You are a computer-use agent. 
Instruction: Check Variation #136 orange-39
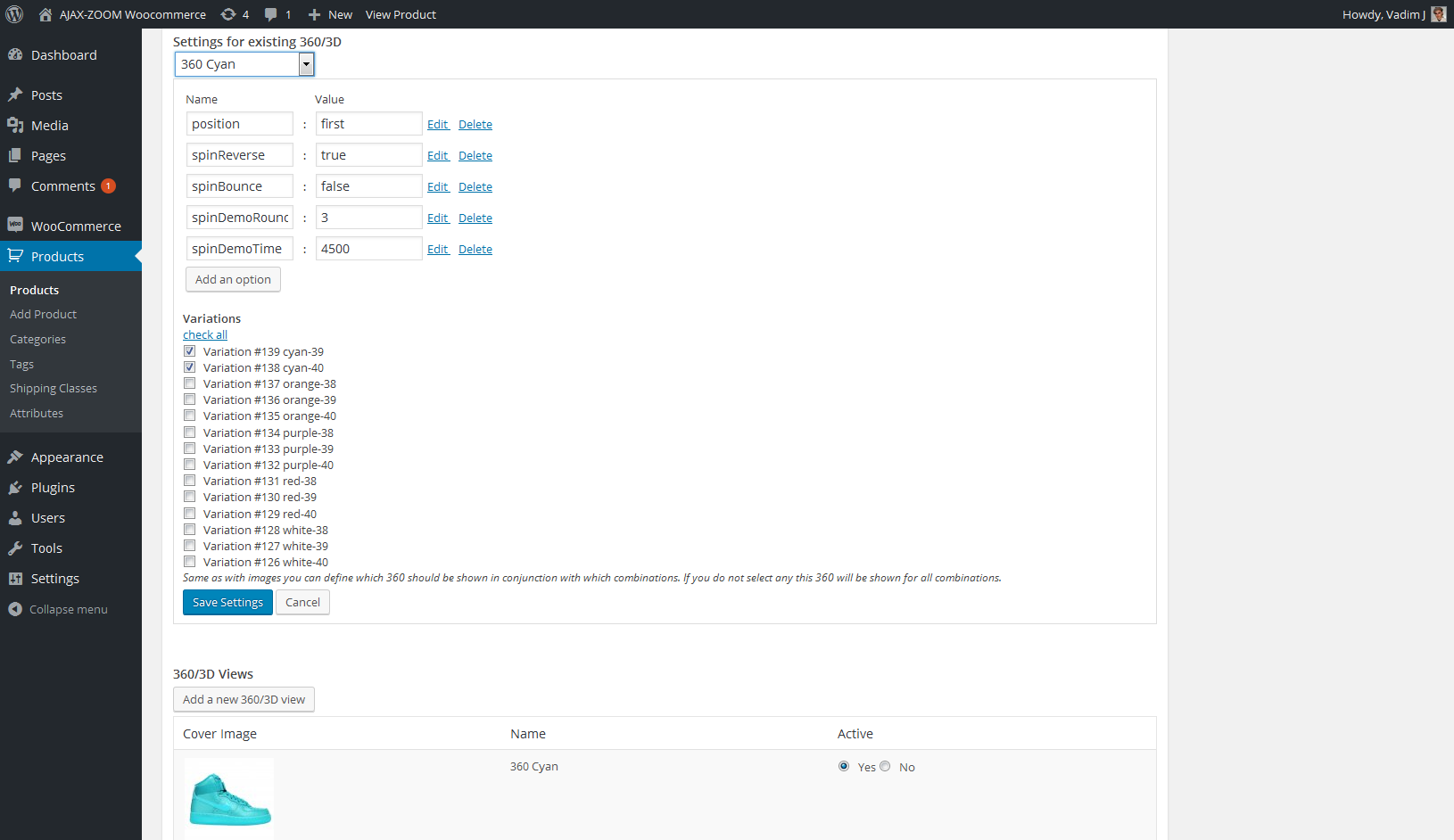click(x=189, y=399)
